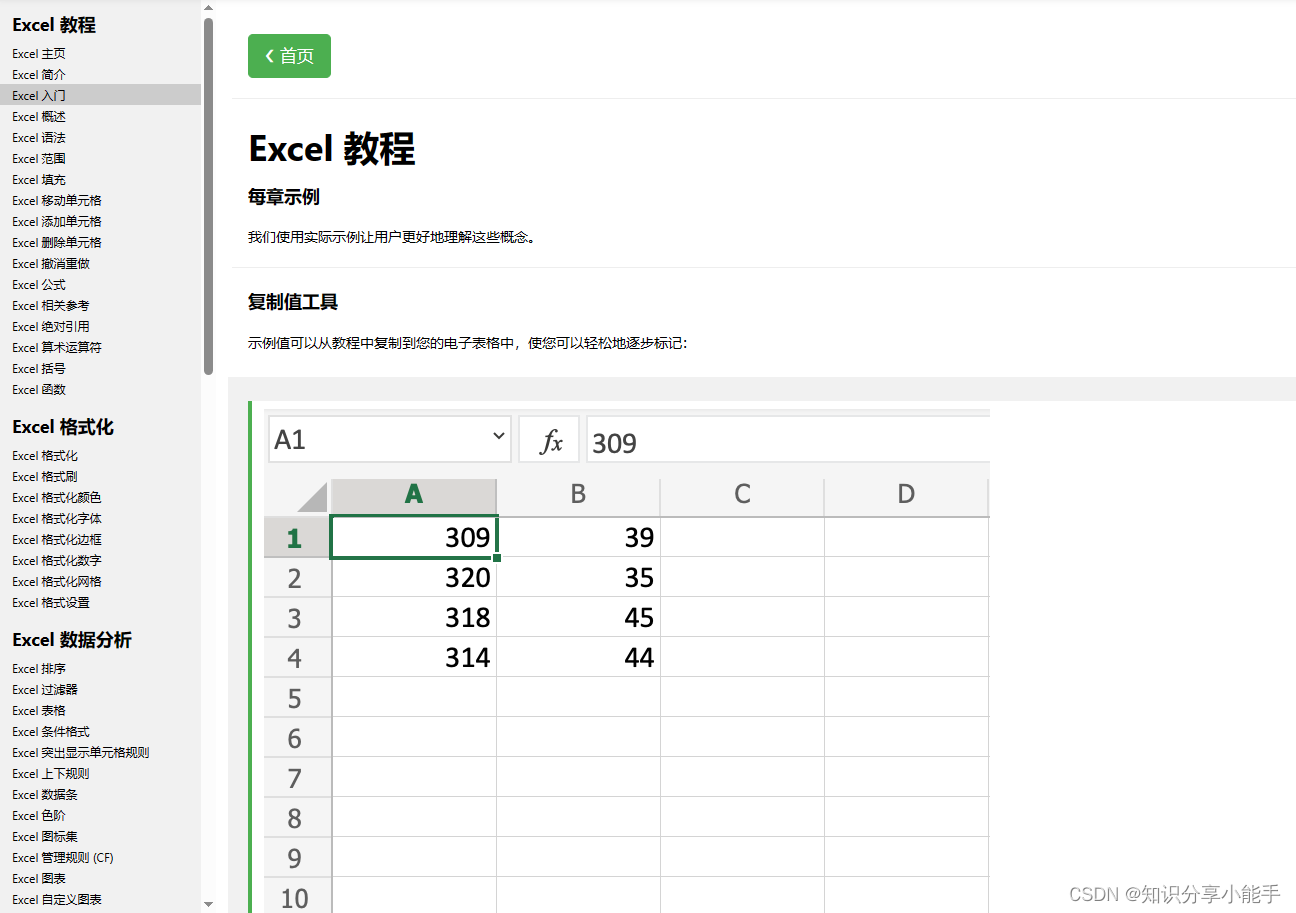This screenshot has height=913, width=1296.
Task: Select column B header
Action: [578, 494]
